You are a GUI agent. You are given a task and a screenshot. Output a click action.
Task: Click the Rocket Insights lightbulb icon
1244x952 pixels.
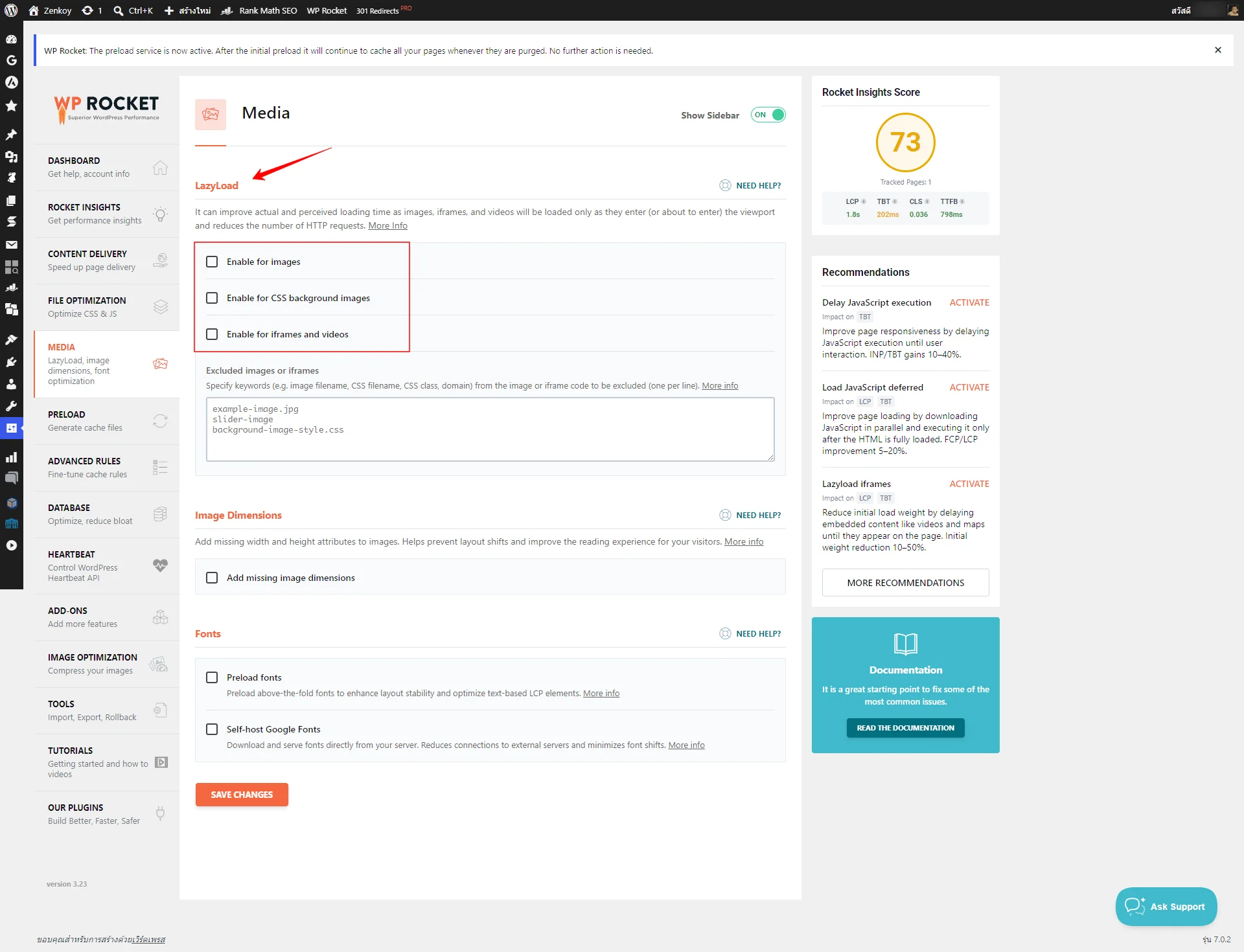(x=160, y=214)
